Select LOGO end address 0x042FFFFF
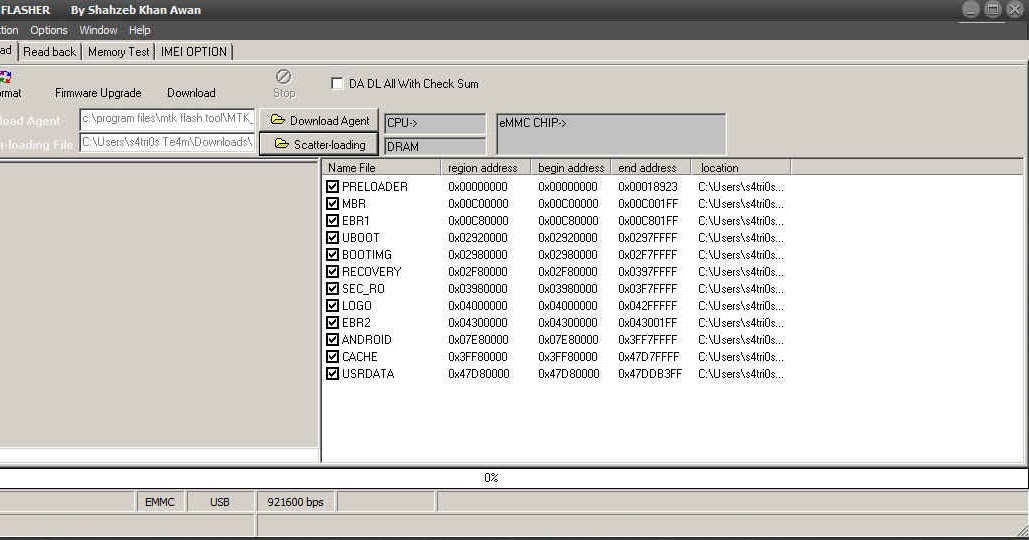The height and width of the screenshot is (540, 1029). (x=648, y=306)
